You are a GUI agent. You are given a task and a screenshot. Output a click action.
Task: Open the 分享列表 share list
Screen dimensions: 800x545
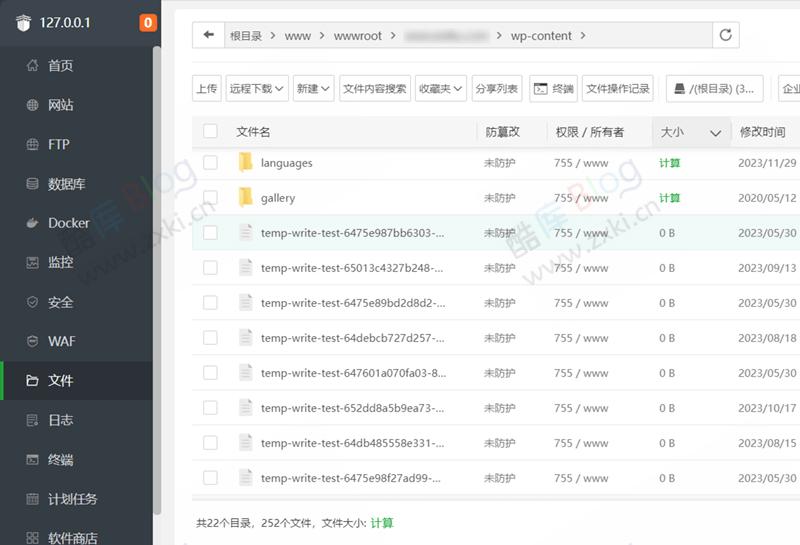point(496,88)
